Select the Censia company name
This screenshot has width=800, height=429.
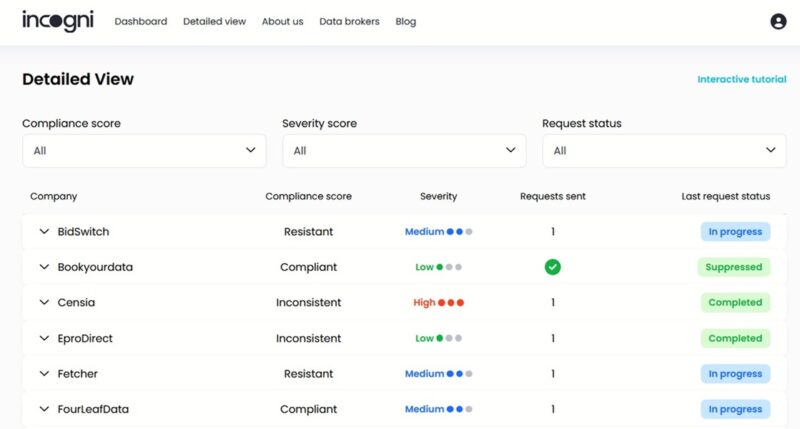coord(76,302)
